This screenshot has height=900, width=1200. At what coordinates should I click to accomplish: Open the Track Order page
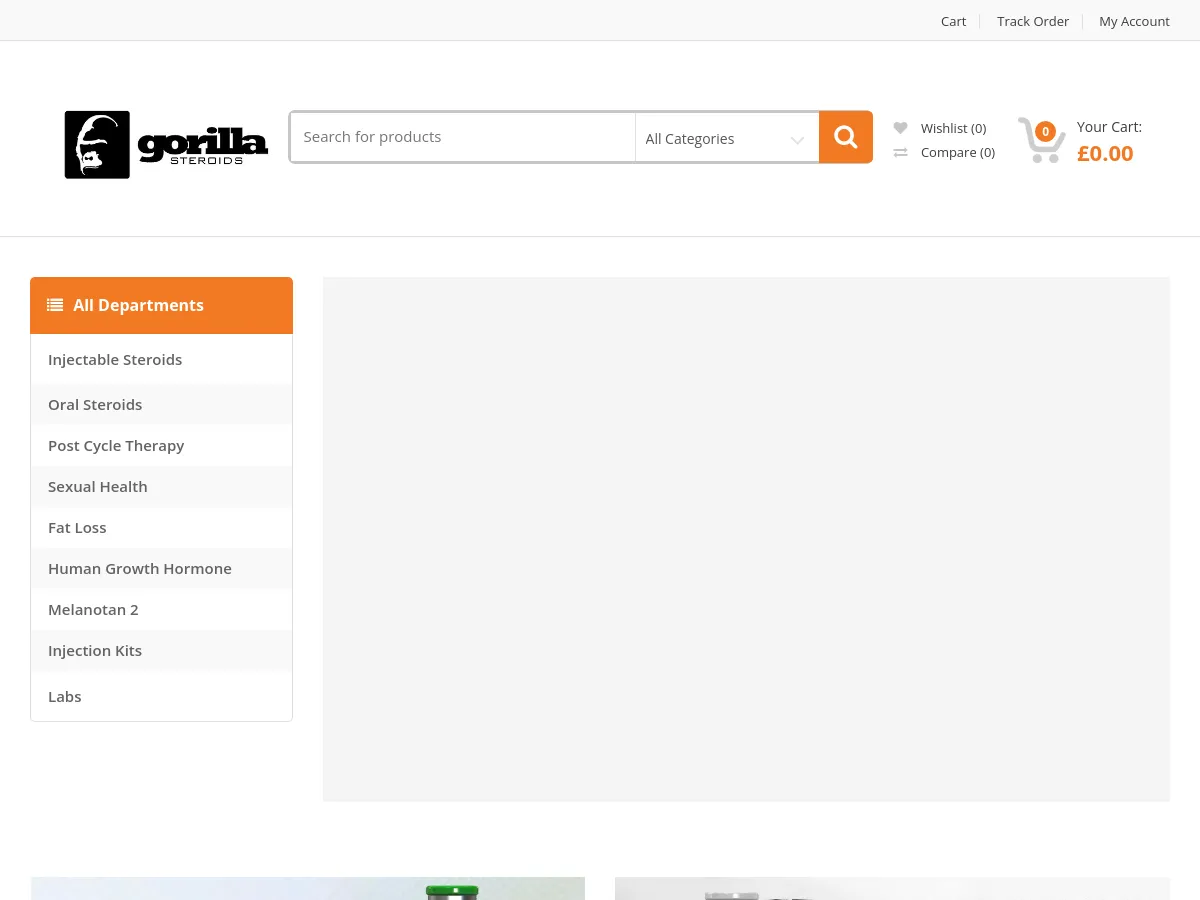click(x=1033, y=21)
